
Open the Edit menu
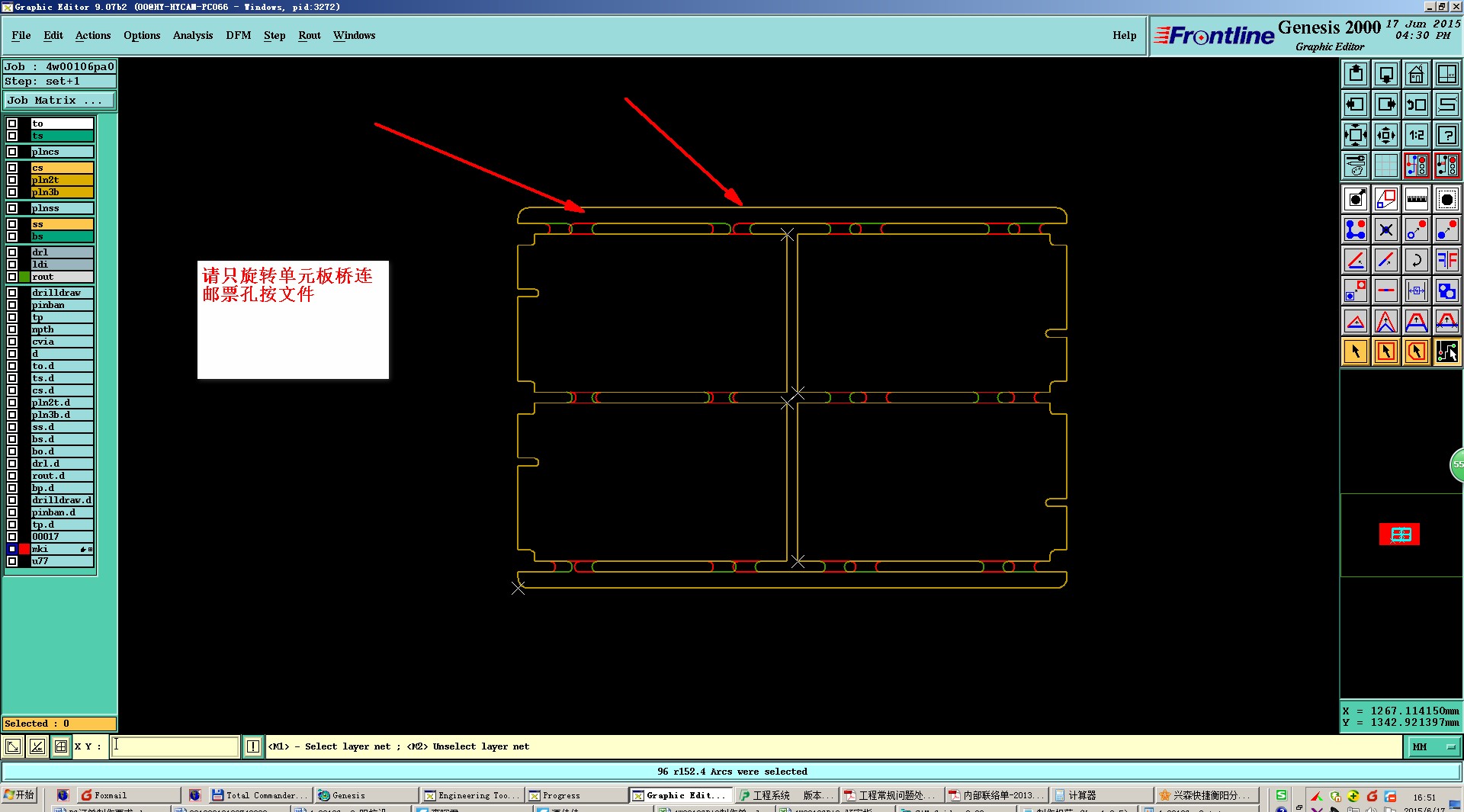53,35
